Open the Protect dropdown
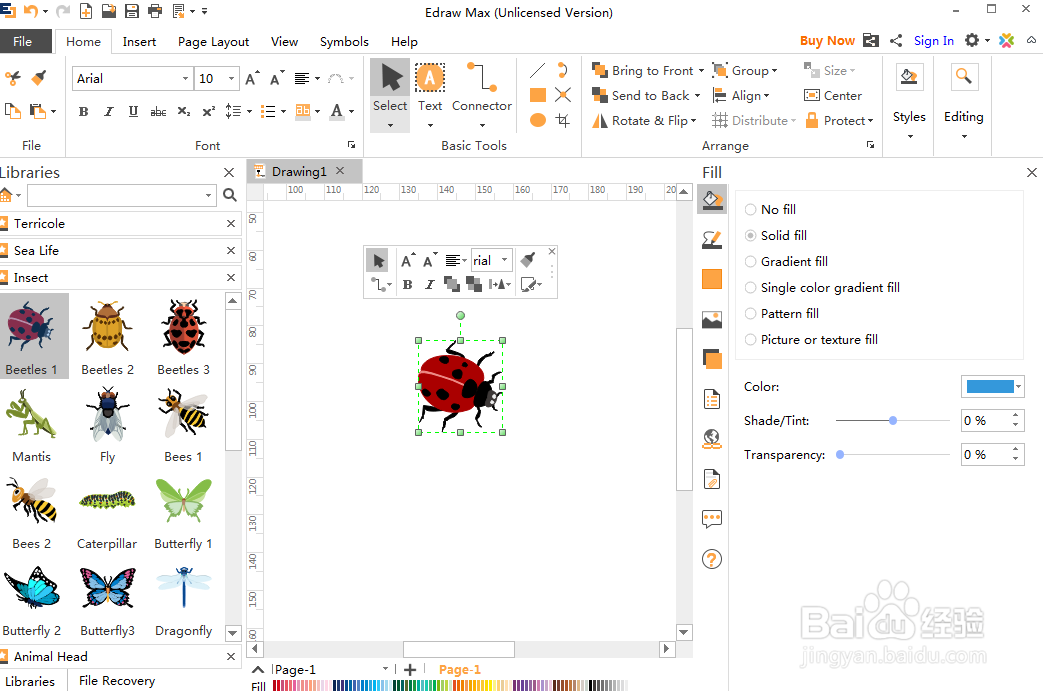Viewport: 1043px width, 691px height. (839, 120)
